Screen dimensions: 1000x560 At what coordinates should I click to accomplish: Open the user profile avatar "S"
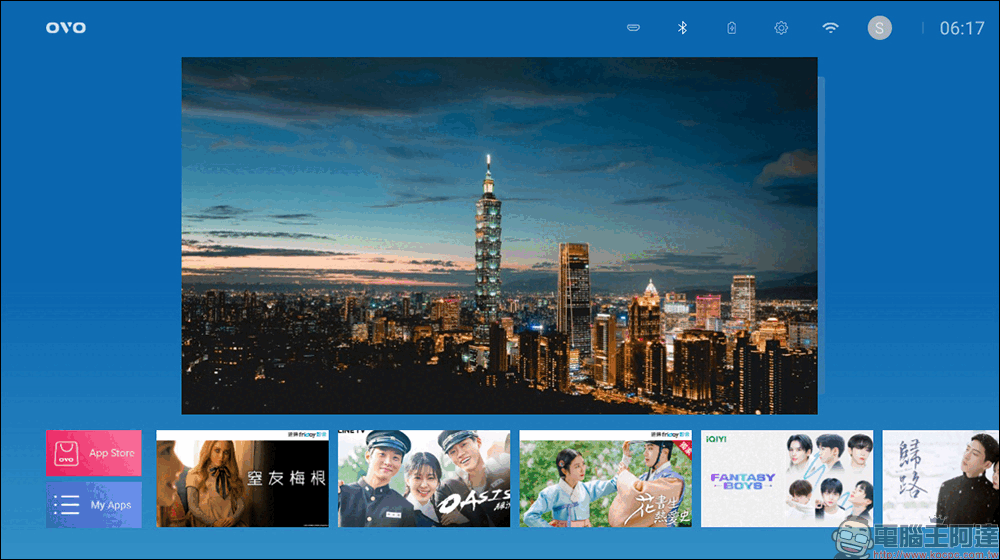pos(879,28)
